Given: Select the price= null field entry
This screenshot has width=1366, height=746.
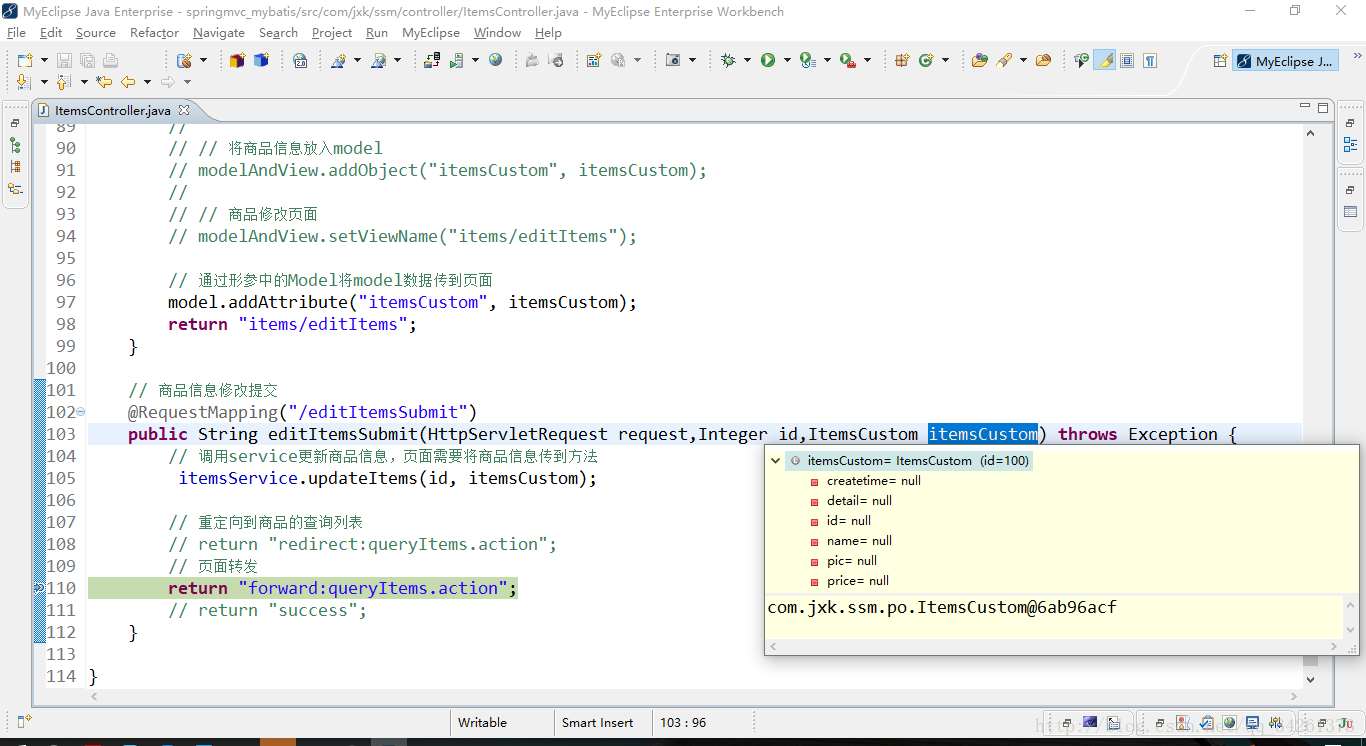Looking at the screenshot, I should pyautogui.click(x=857, y=581).
